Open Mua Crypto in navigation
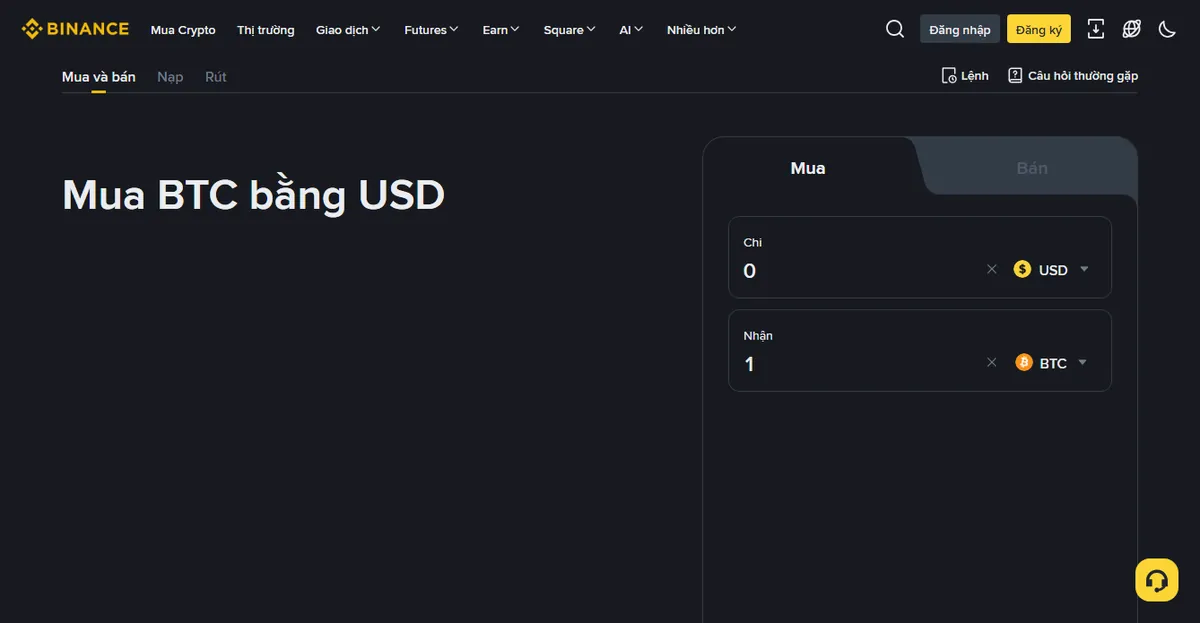 click(183, 30)
